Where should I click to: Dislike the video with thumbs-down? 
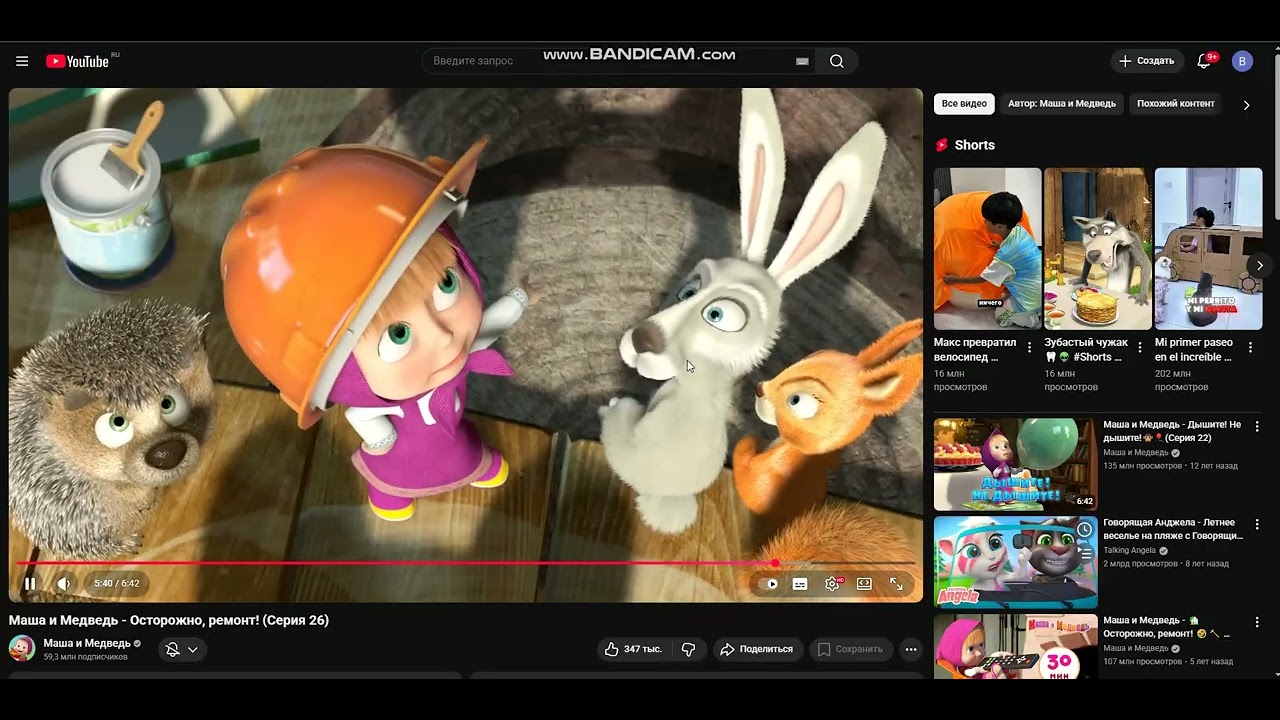[689, 649]
